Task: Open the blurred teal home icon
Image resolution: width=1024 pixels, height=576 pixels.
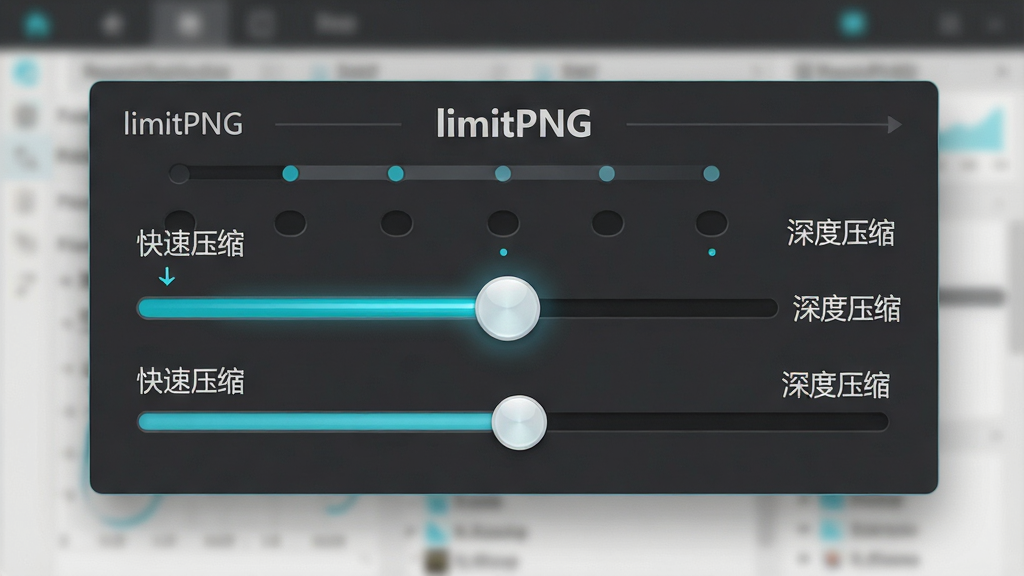Action: (x=37, y=24)
